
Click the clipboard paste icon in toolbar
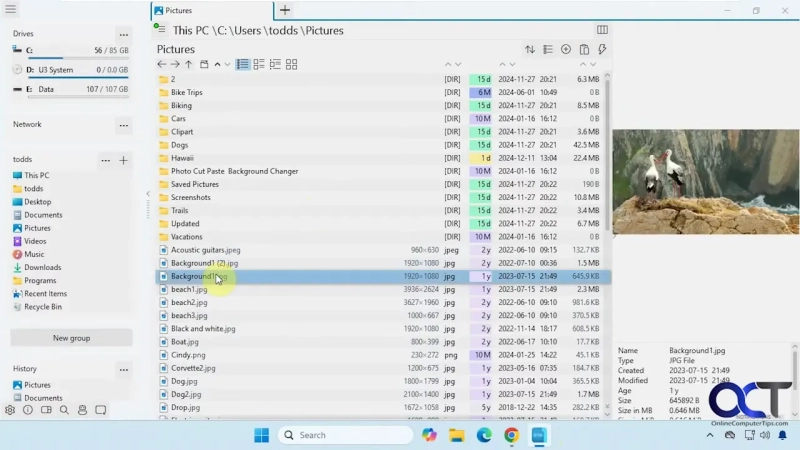coord(584,49)
